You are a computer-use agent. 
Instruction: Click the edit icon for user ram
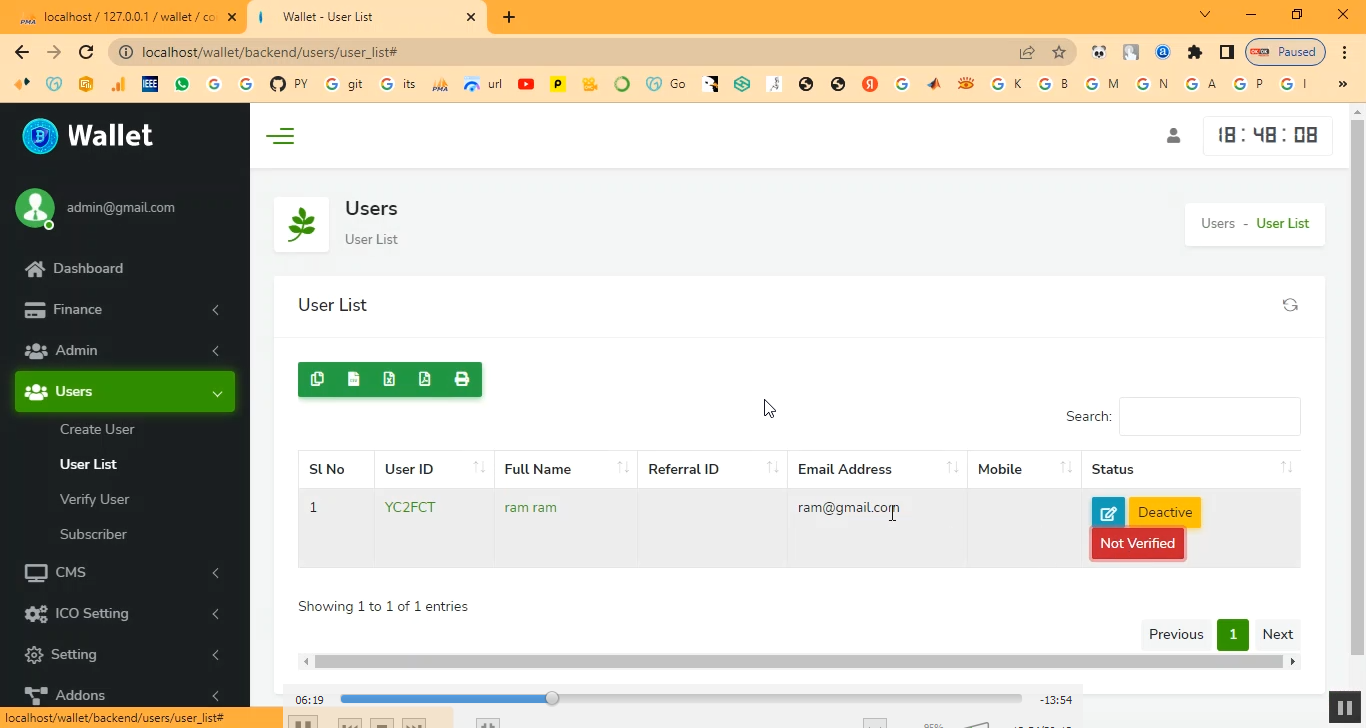tap(1108, 513)
